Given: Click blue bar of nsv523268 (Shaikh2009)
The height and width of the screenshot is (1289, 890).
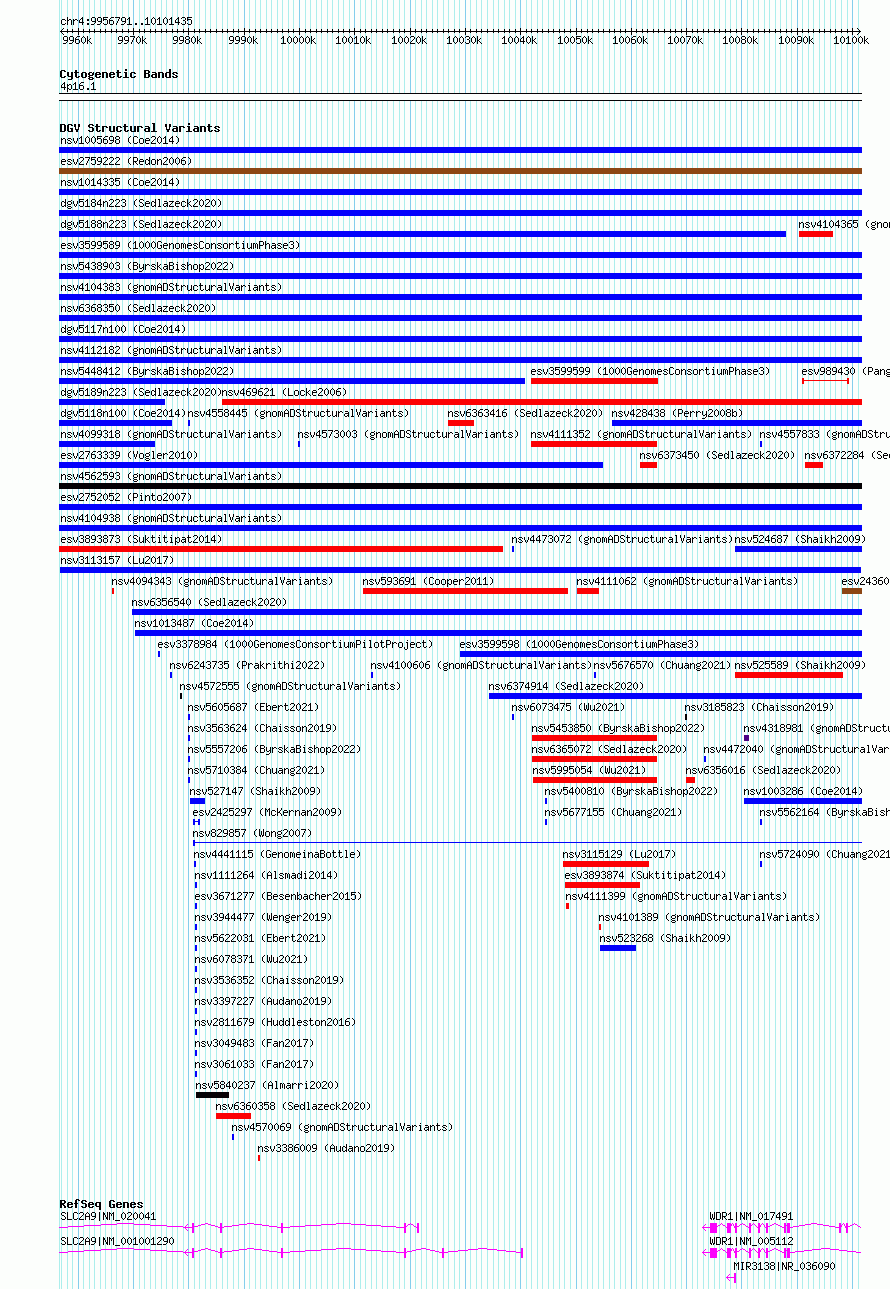Looking at the screenshot, I should (618, 948).
